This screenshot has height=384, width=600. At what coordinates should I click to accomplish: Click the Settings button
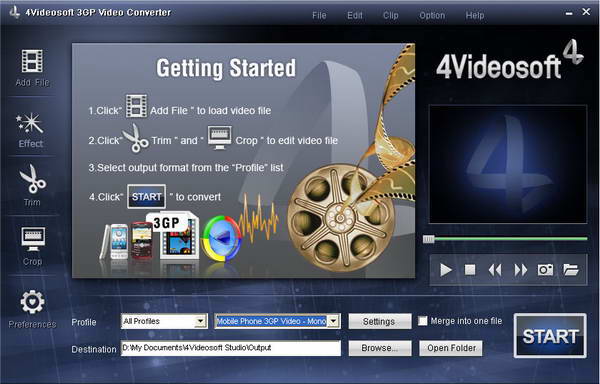click(x=380, y=321)
